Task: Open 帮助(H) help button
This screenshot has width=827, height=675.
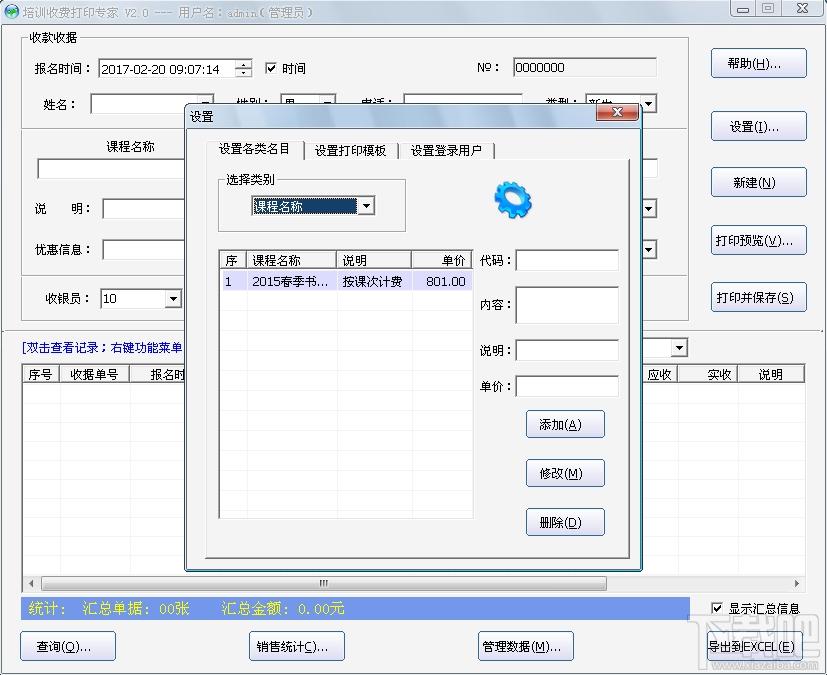Action: [x=758, y=63]
